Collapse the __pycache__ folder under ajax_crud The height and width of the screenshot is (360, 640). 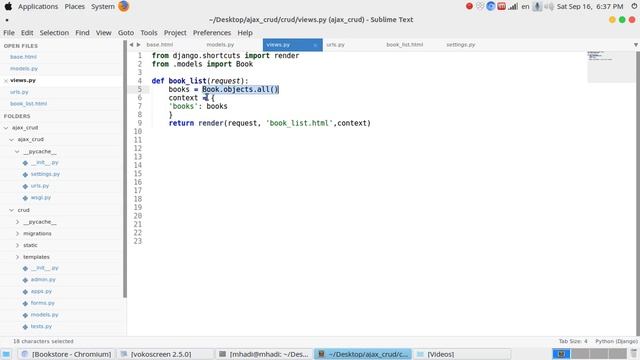(x=17, y=151)
